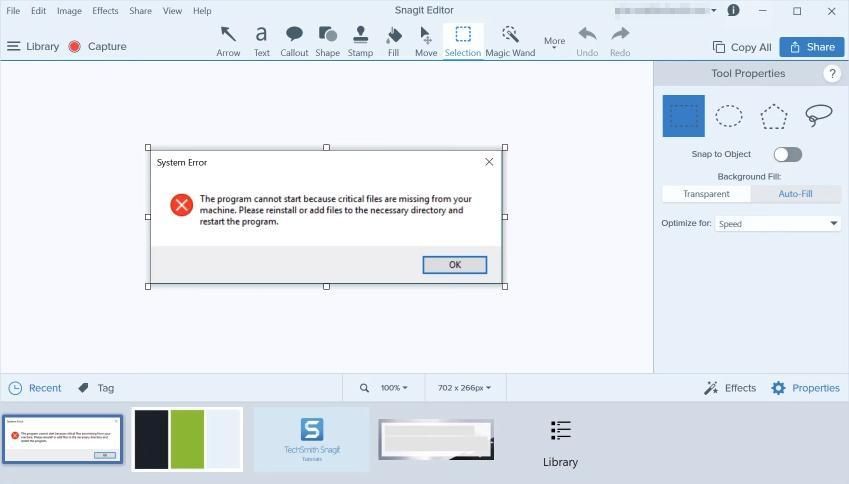Click the red Capture record icon
Image resolution: width=849 pixels, height=484 pixels.
tap(74, 46)
